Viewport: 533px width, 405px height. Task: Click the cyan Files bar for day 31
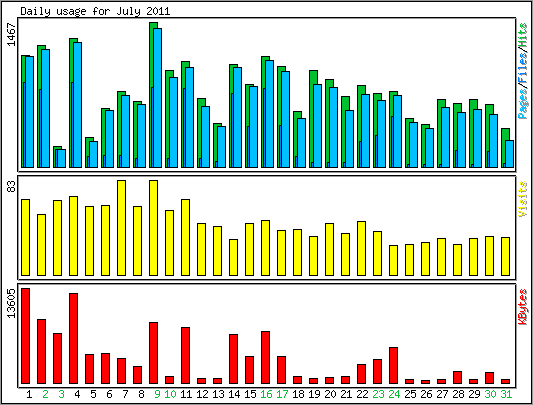[510, 154]
